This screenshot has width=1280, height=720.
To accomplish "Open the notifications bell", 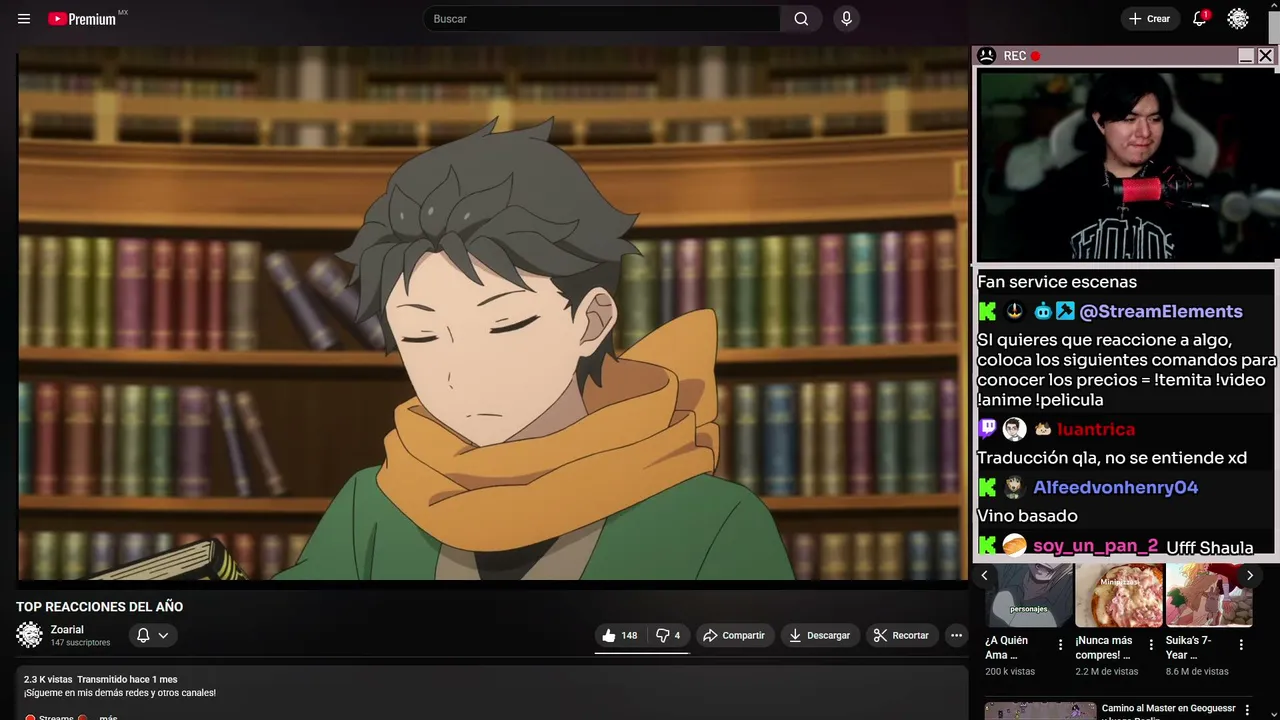I will coord(1199,19).
